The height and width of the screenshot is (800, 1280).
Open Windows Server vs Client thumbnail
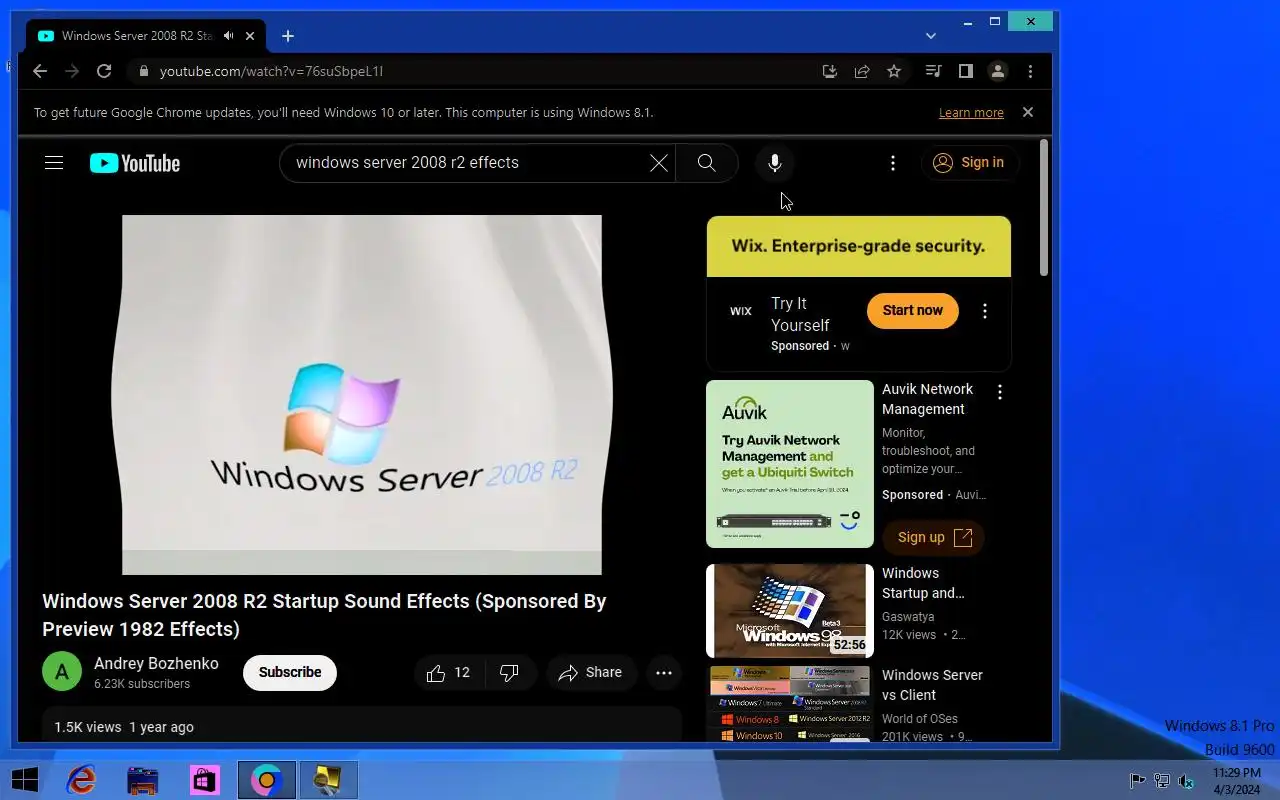(x=790, y=705)
